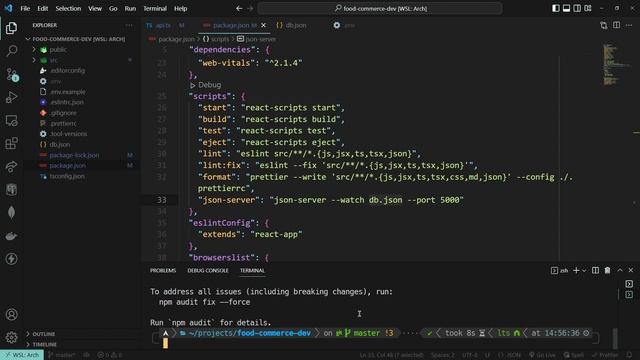Switch to the PROBLEMS panel tab
This screenshot has width=640, height=360.
click(x=163, y=270)
